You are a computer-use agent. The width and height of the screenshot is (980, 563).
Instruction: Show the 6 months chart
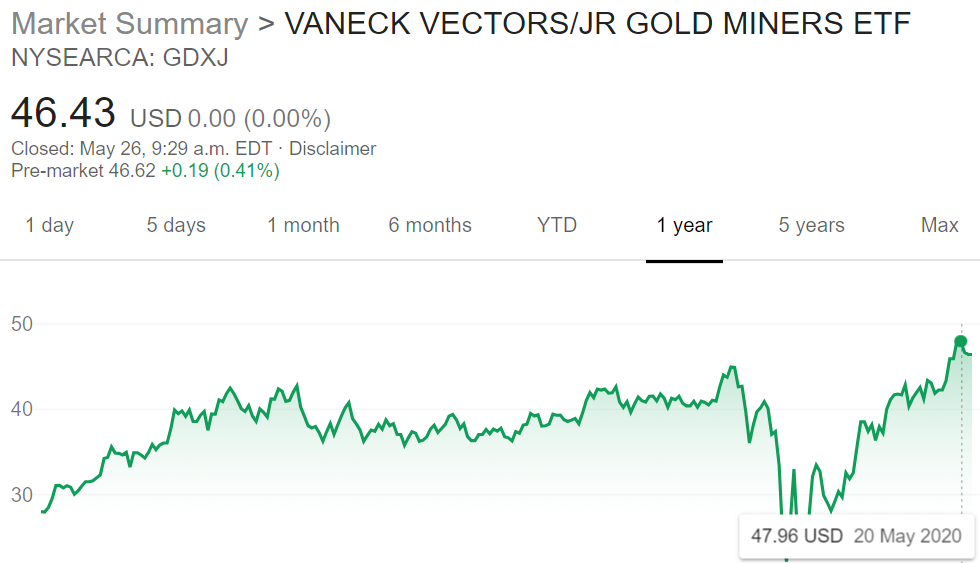click(x=430, y=225)
